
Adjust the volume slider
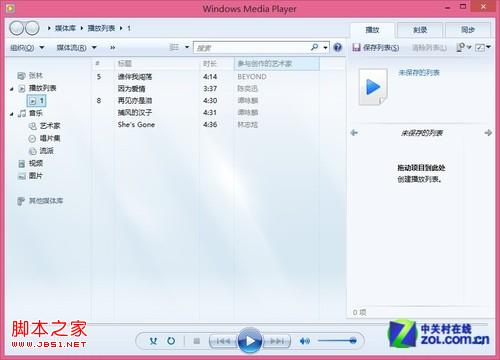(x=337, y=341)
